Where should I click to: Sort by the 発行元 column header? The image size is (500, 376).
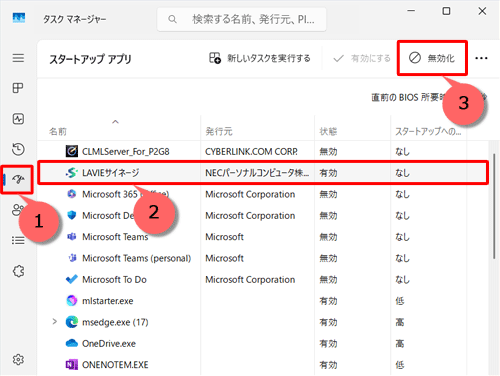click(219, 132)
